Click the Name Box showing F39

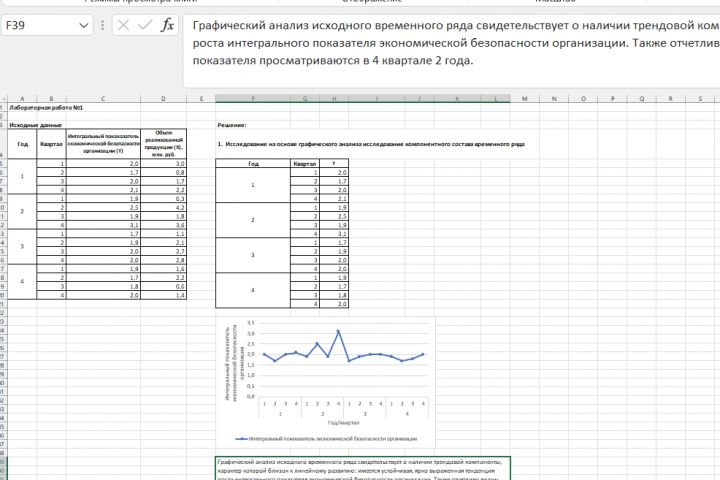(47, 25)
